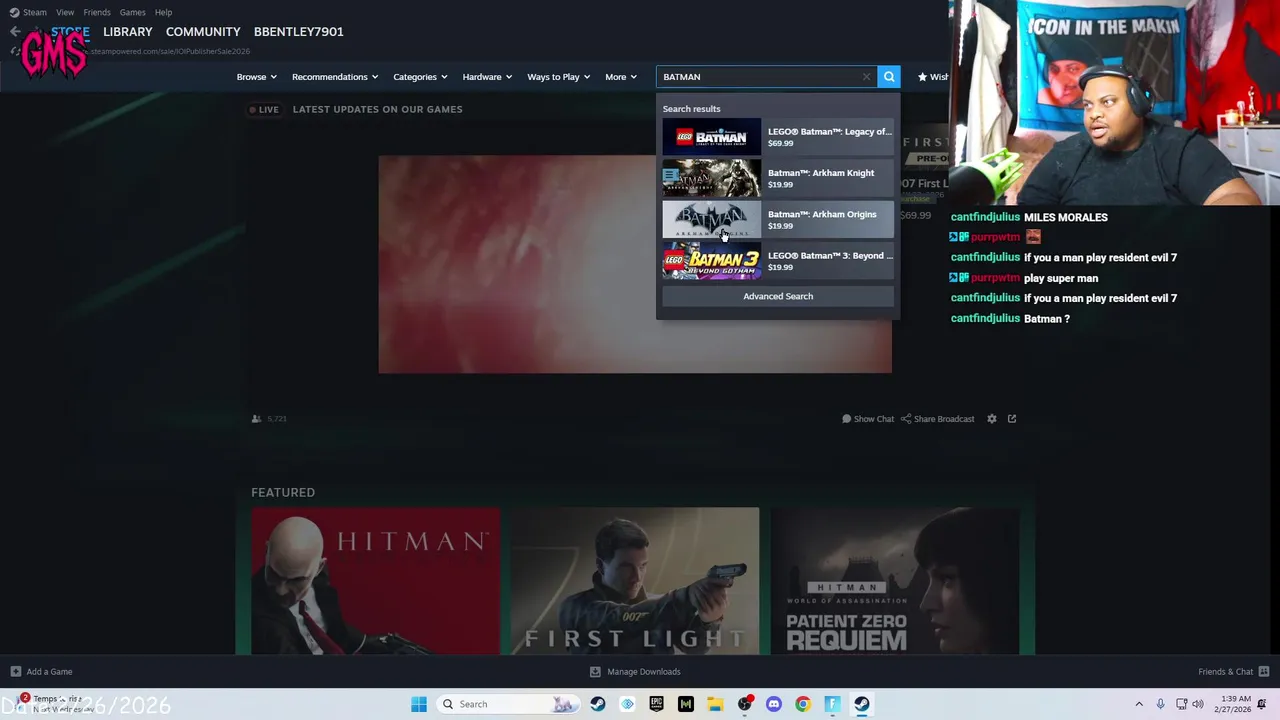Open the Help menu
This screenshot has height=720, width=1280.
pyautogui.click(x=163, y=12)
